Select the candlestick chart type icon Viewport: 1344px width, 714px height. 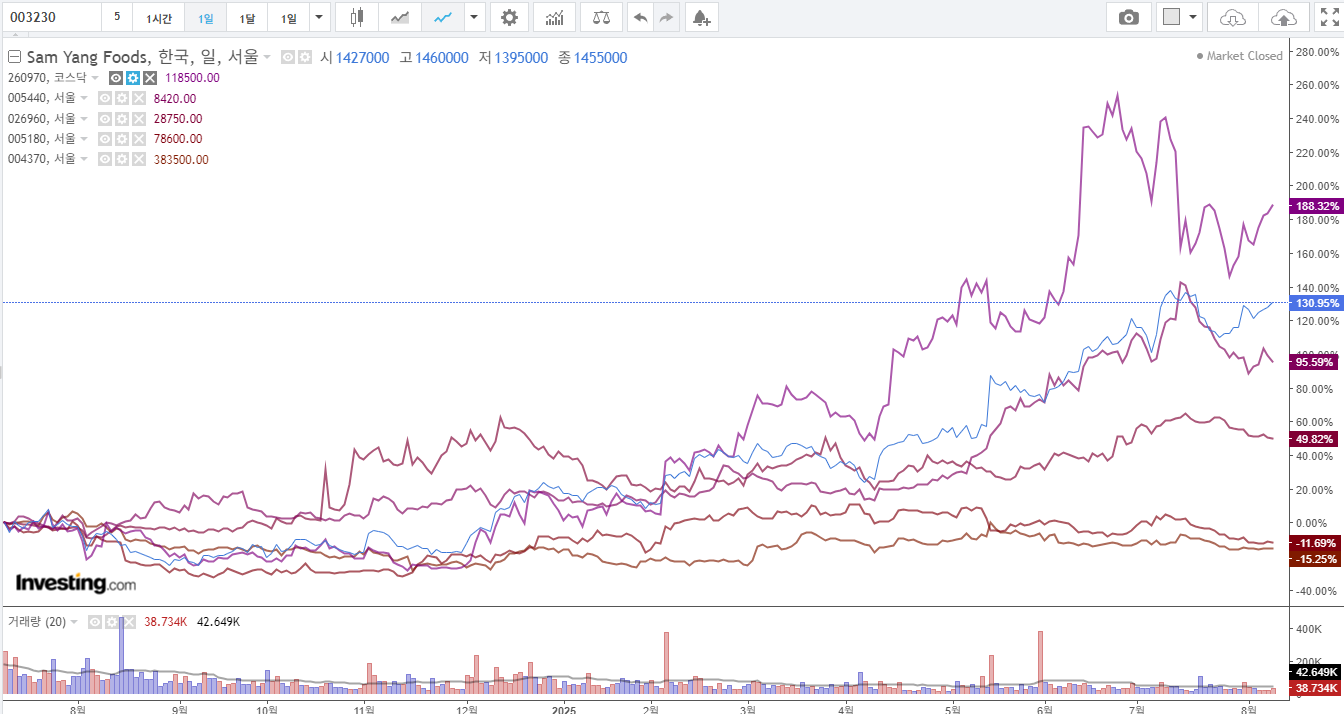click(x=357, y=17)
